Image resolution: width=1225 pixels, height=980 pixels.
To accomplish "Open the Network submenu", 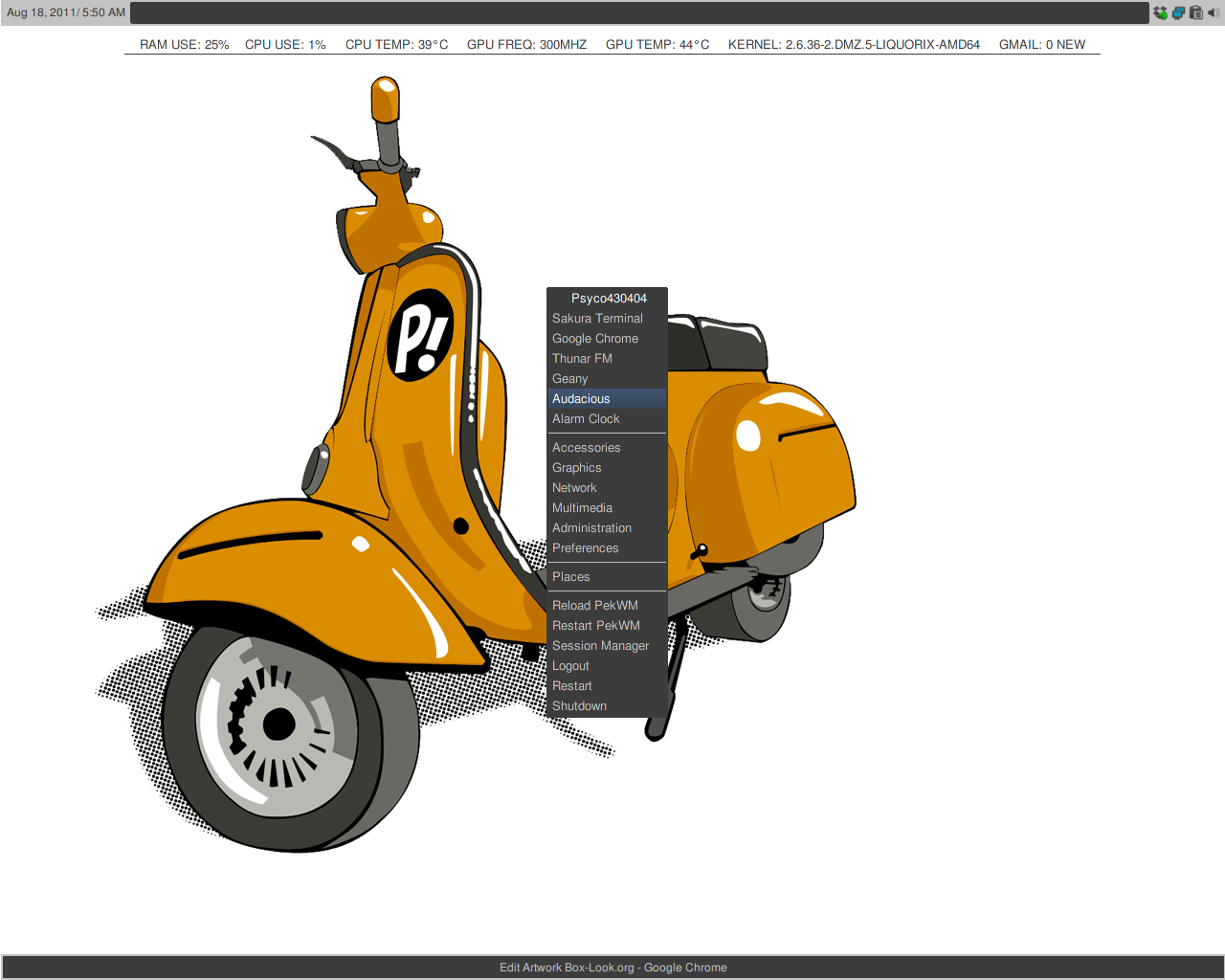I will click(607, 488).
